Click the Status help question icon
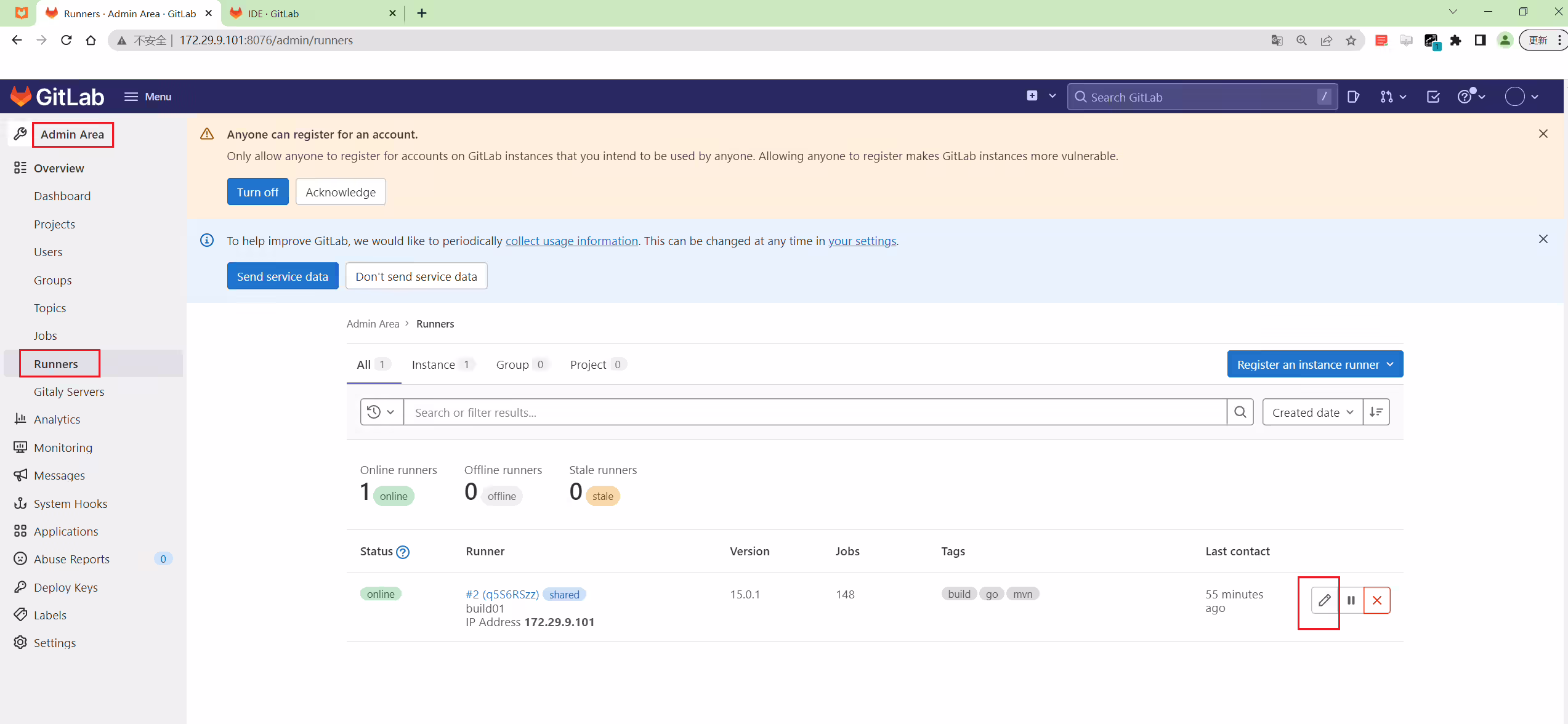 403,552
